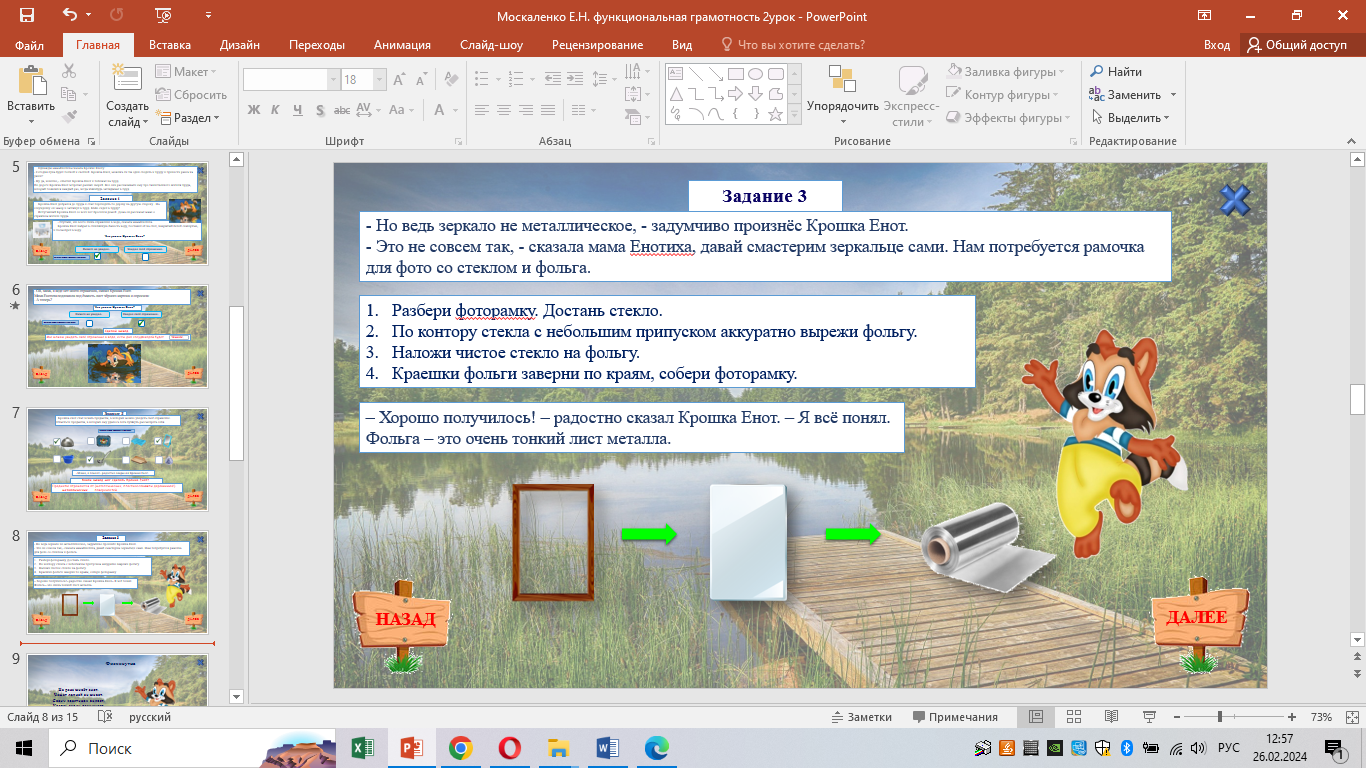Screen dimensions: 1366x768
Task: Click the Вставить paste clipboard icon
Action: (31, 80)
